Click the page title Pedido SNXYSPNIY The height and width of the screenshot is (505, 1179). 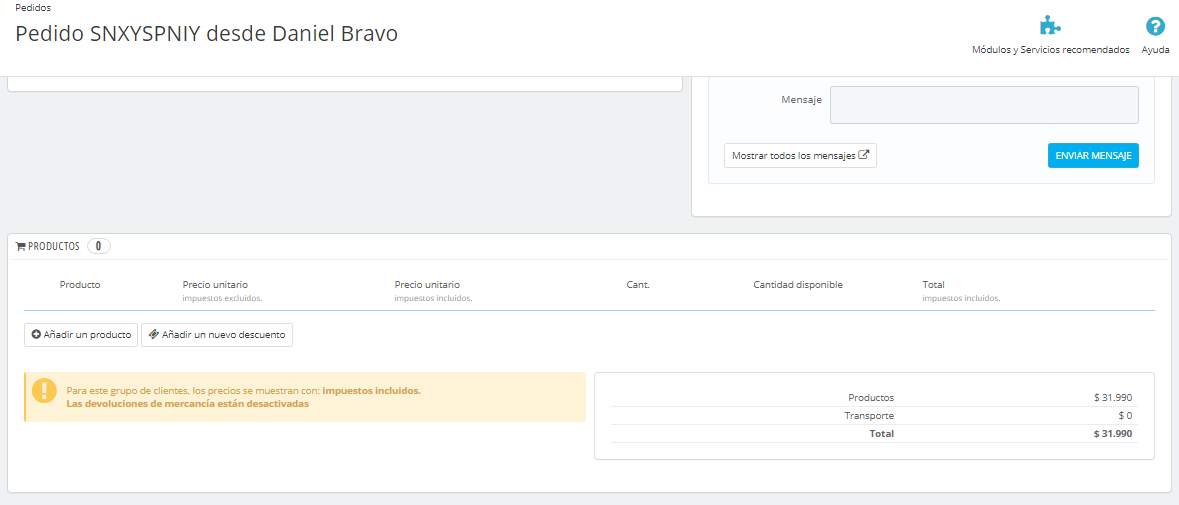(206, 35)
